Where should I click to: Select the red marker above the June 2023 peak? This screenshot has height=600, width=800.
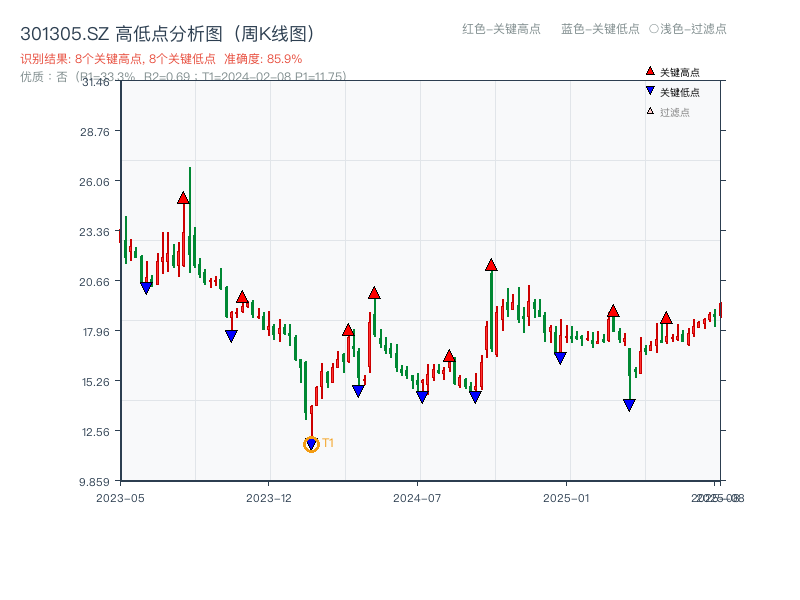coord(182,197)
